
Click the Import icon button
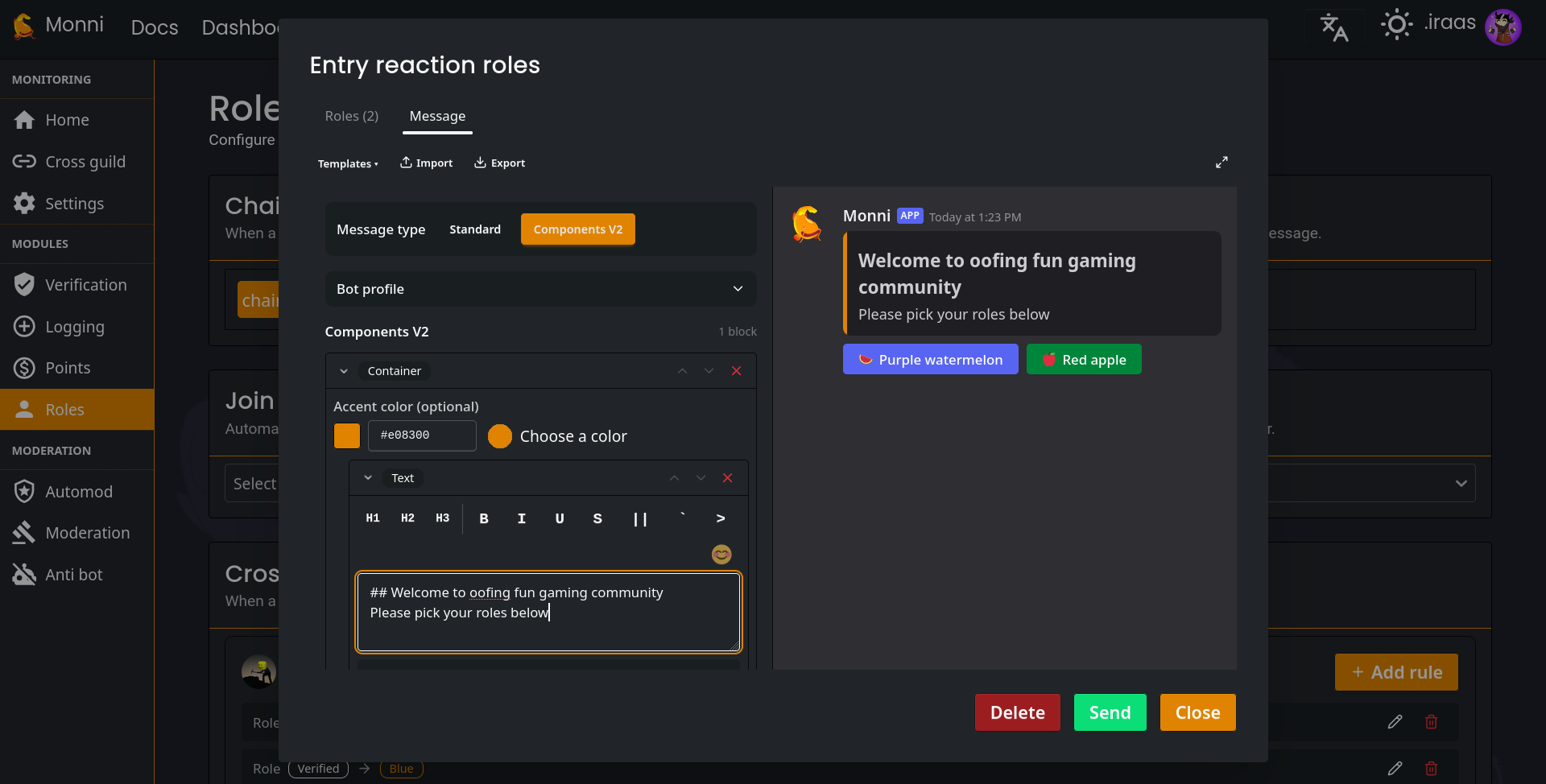(427, 163)
